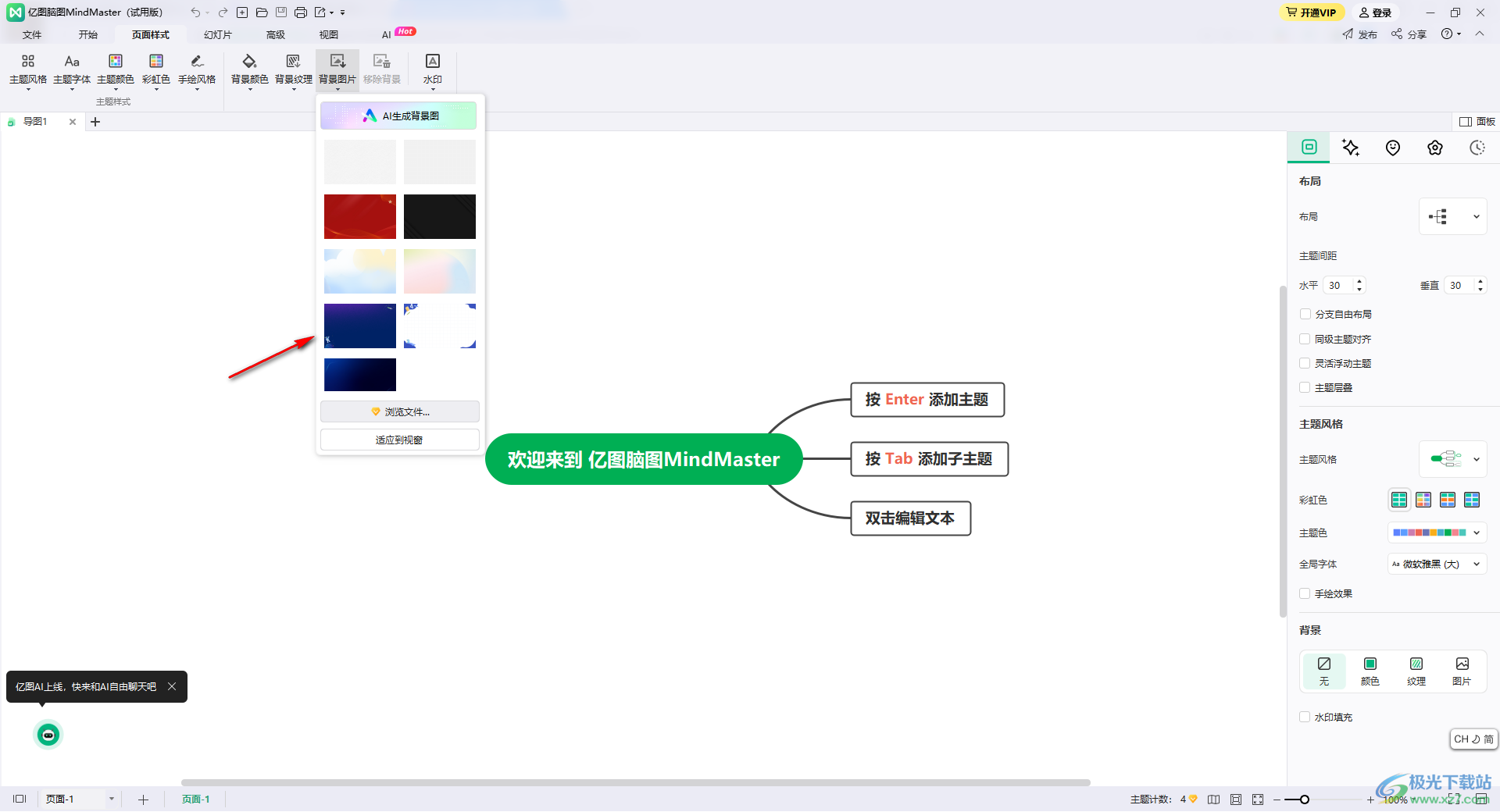Viewport: 1500px width, 812px height.
Task: Open the 彩虹色 rainbow color tool
Action: point(156,70)
